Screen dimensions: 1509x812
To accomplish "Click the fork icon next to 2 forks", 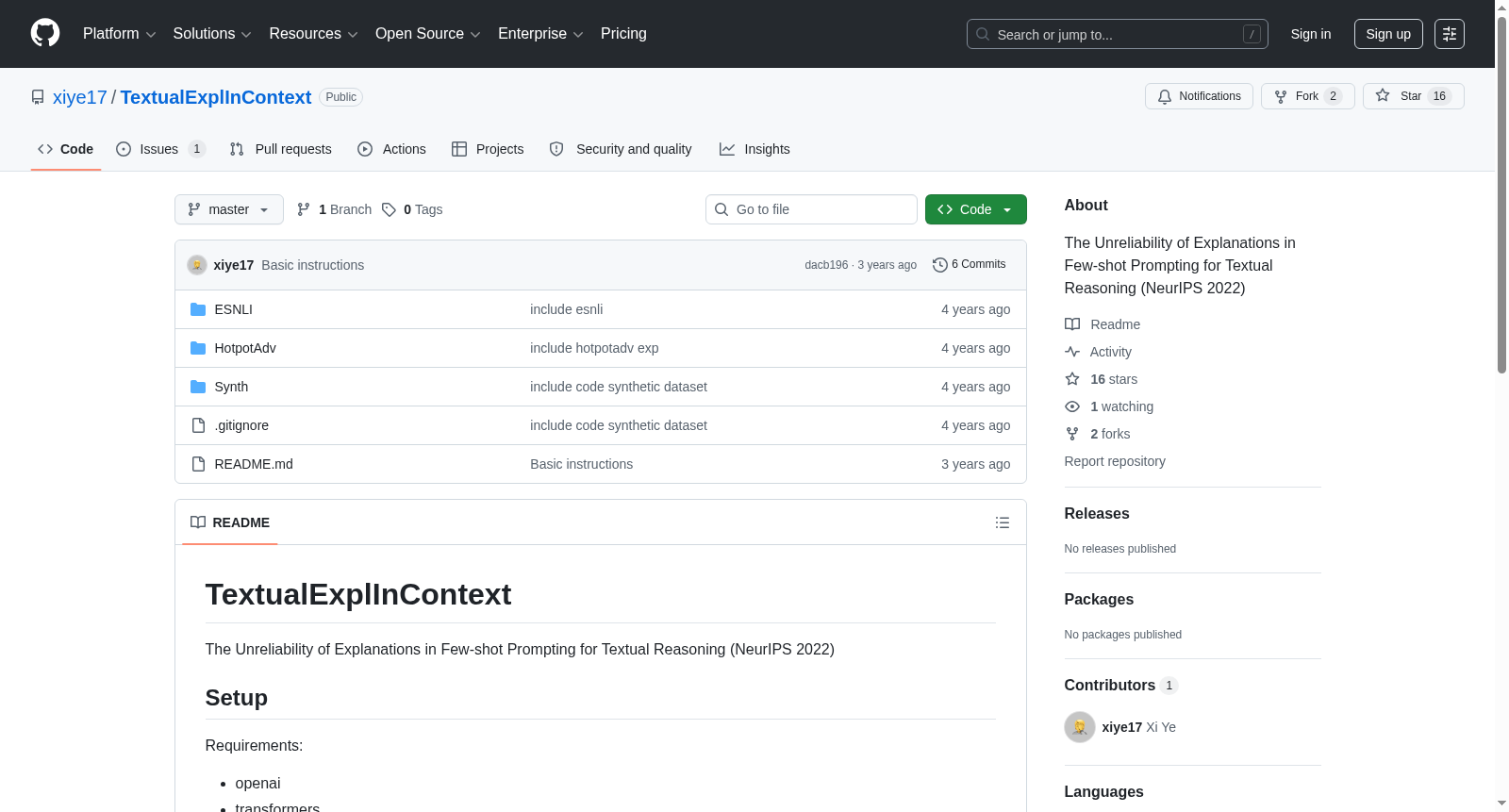I will click(1072, 434).
